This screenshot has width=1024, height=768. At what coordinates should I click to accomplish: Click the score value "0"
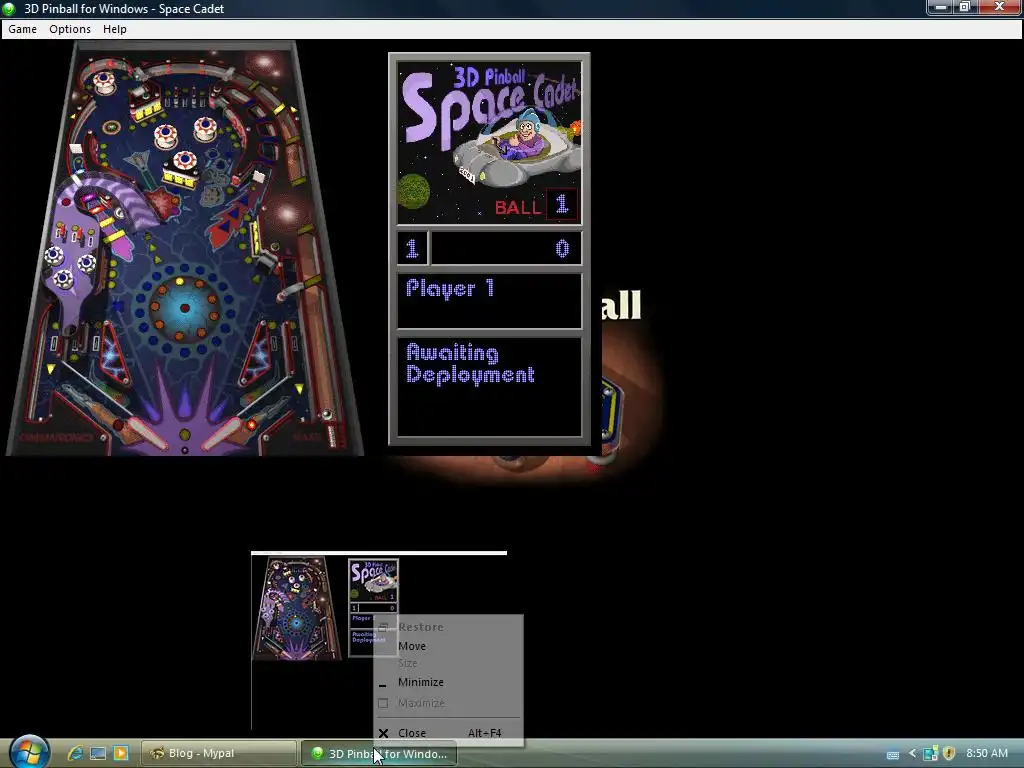pos(562,249)
